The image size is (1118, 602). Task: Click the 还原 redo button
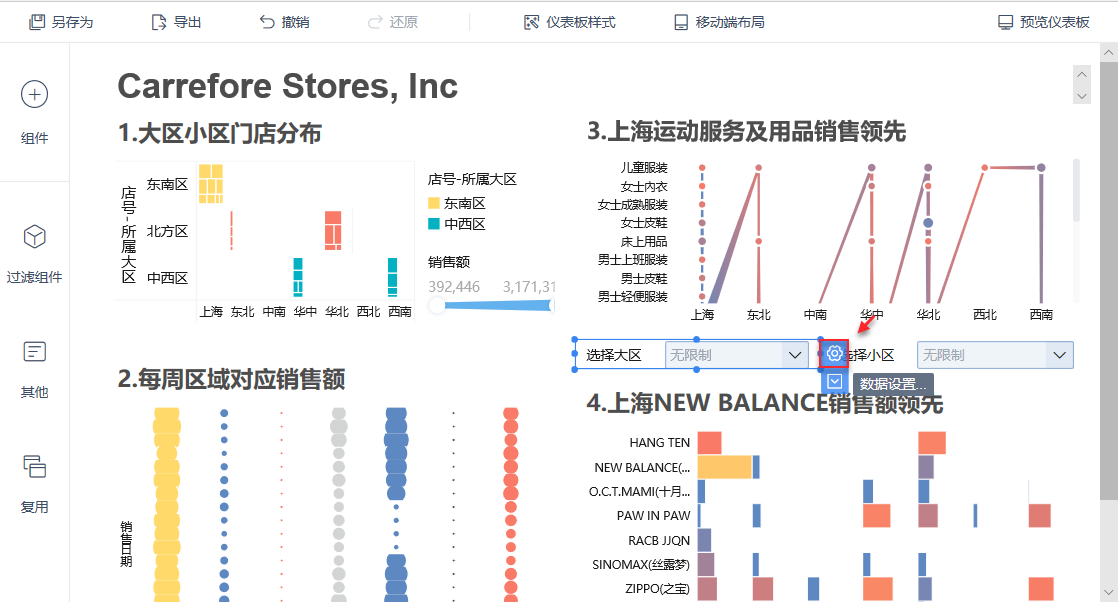(393, 22)
